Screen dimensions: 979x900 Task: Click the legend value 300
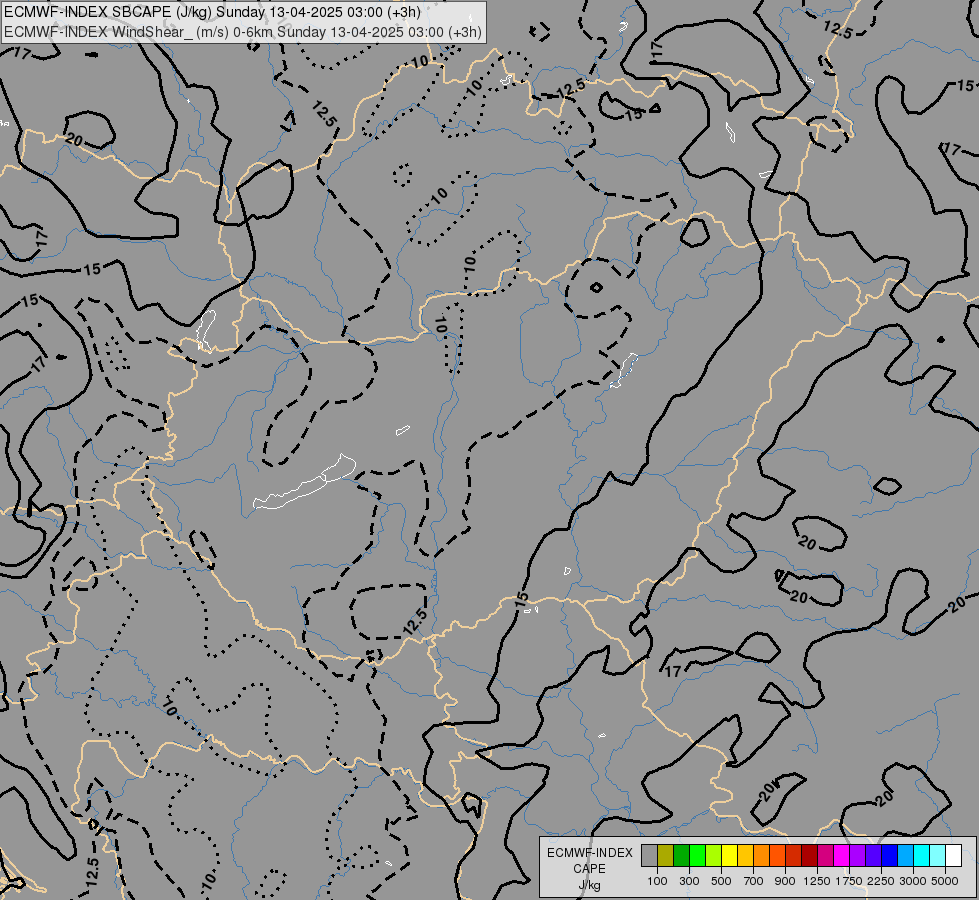689,881
